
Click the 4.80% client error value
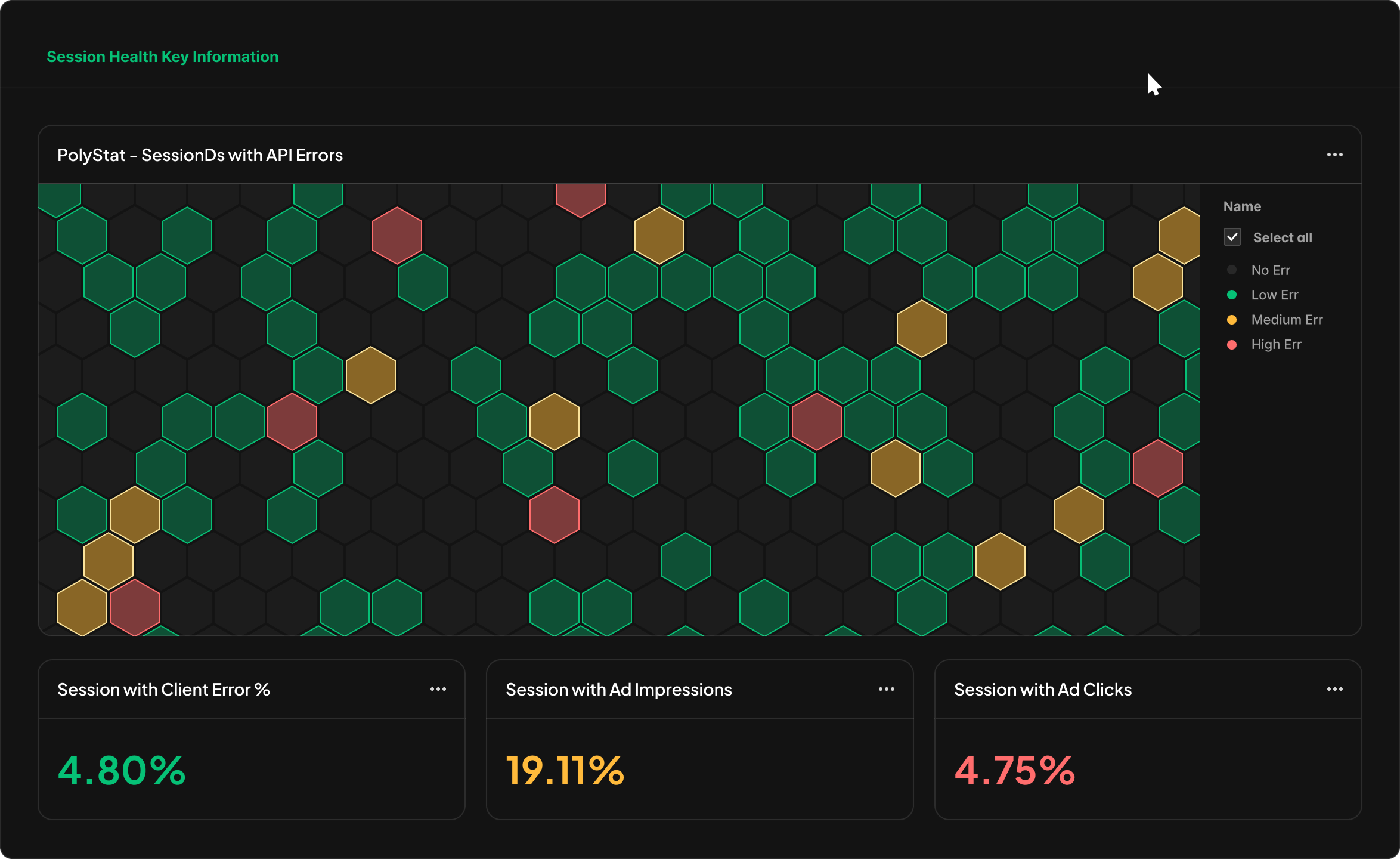(x=122, y=770)
